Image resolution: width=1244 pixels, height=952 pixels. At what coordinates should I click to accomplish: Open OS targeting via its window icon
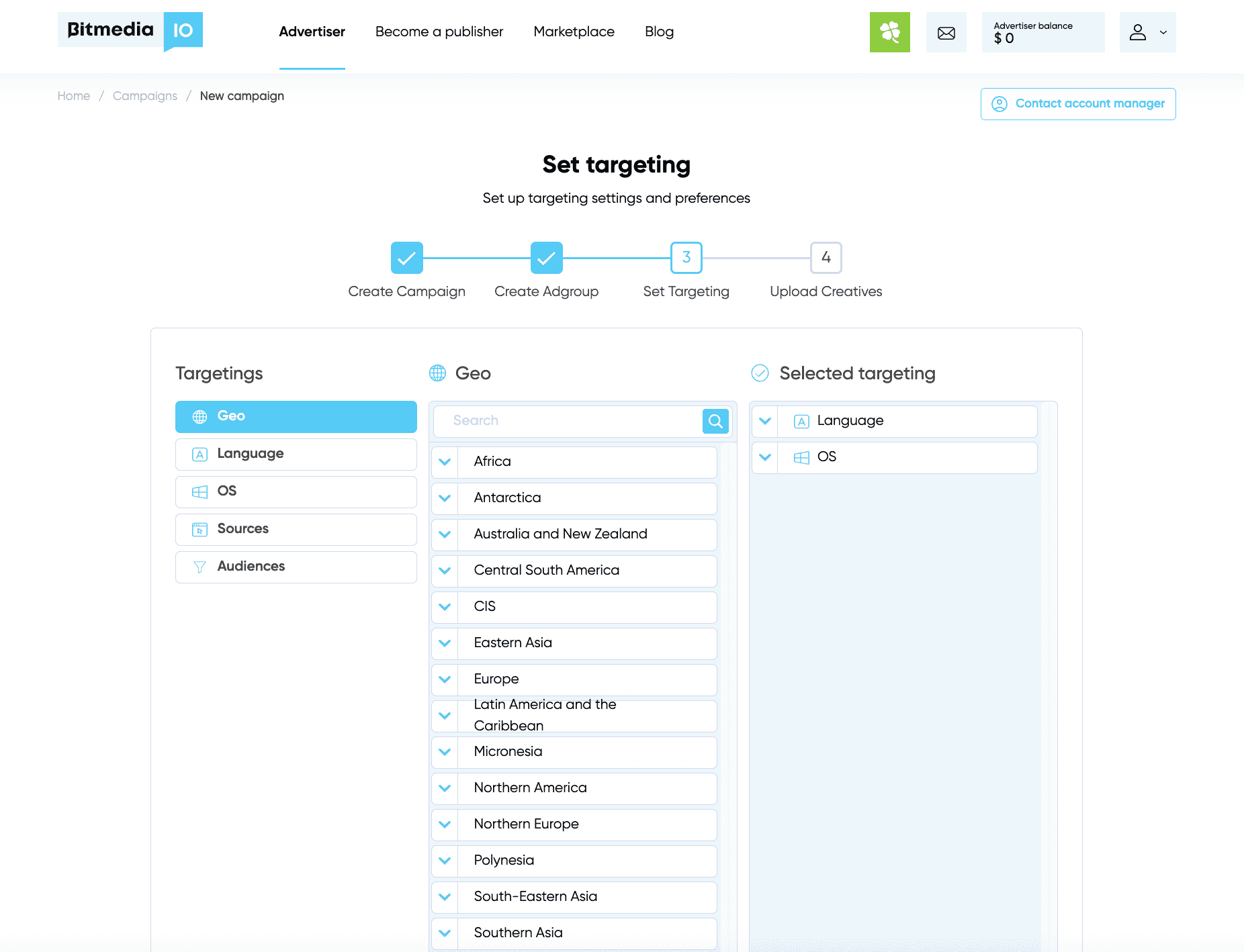click(x=199, y=491)
